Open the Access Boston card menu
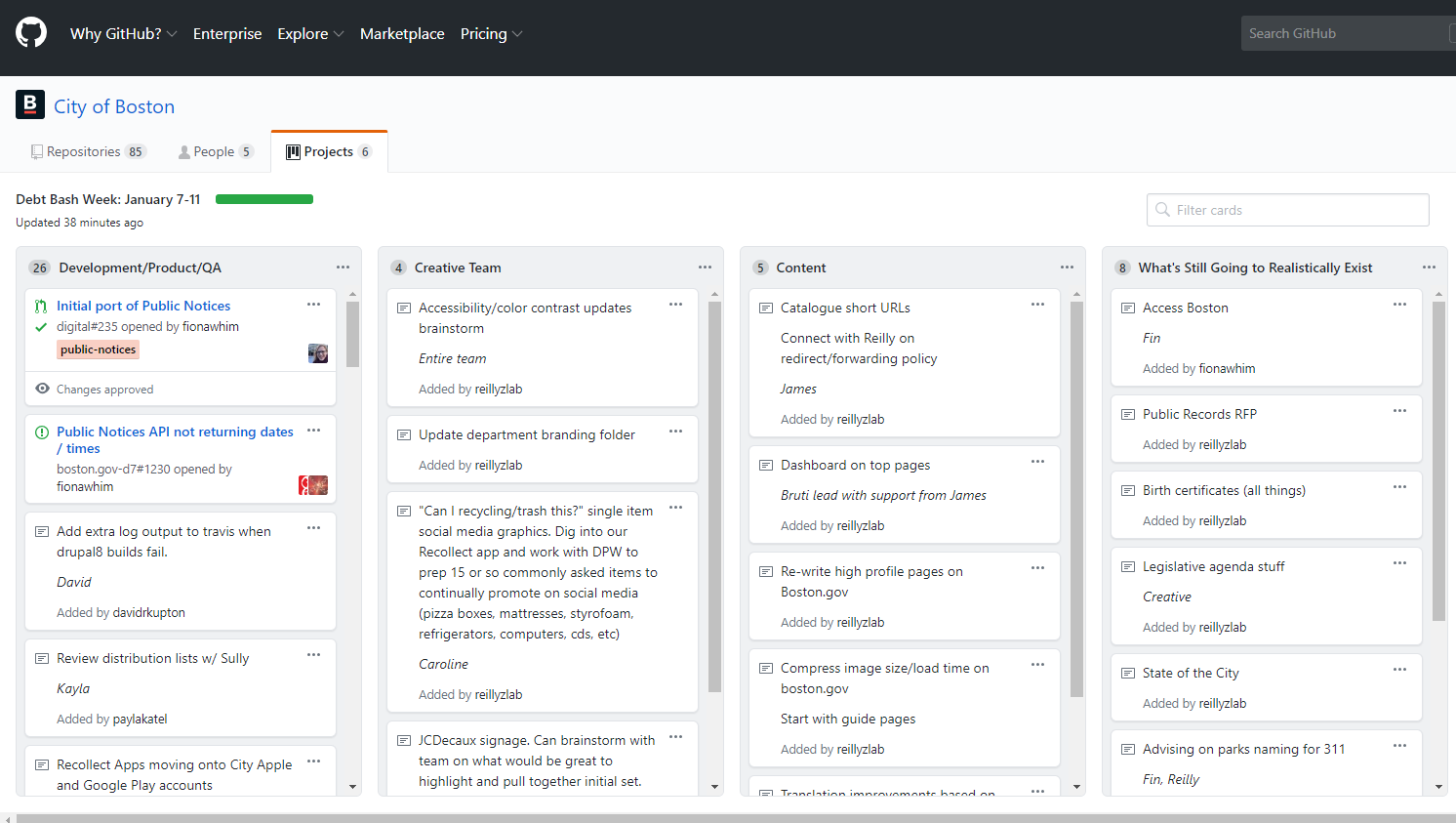Screen dimensions: 1456x823 coord(1399,305)
